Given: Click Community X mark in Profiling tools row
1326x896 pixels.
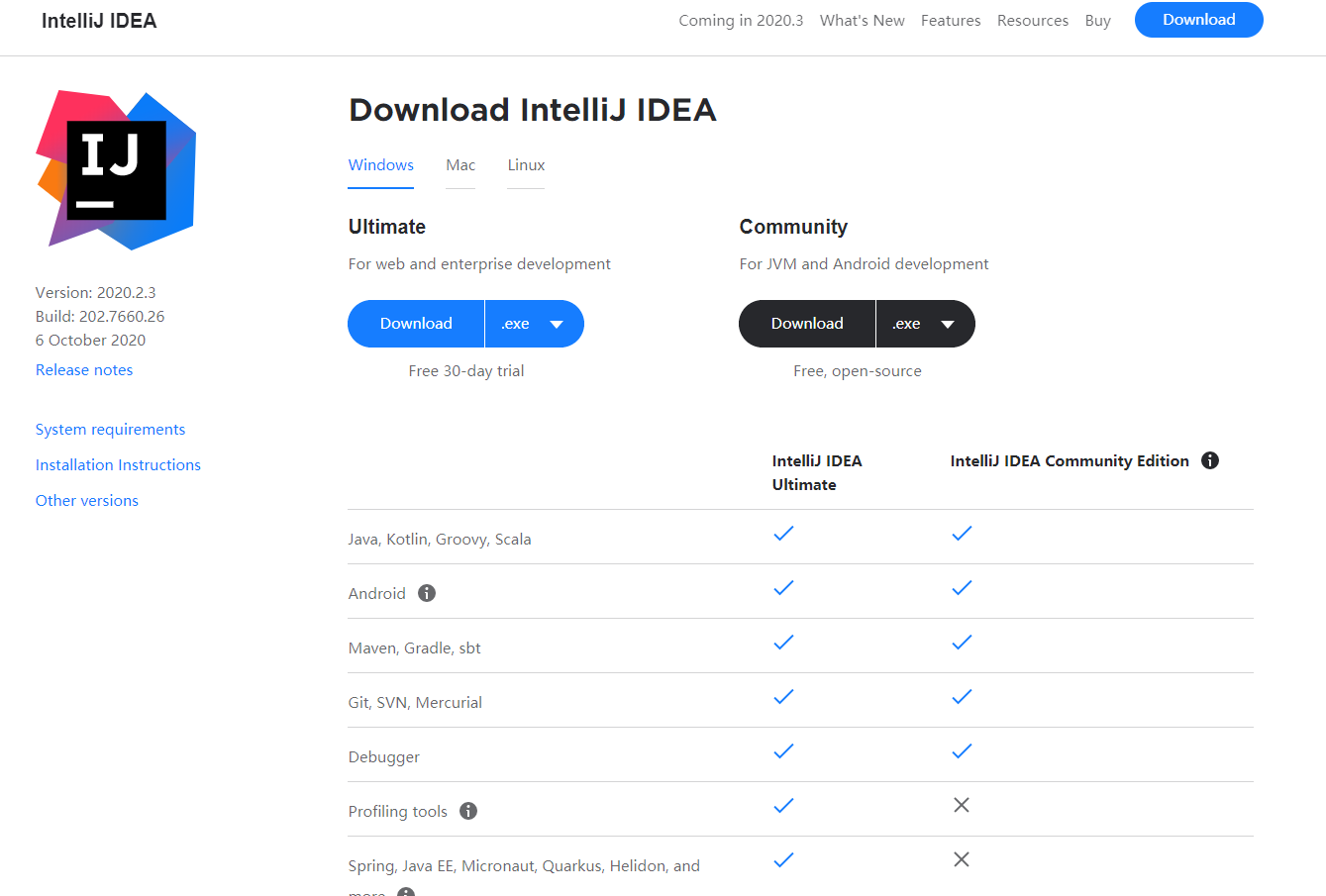Looking at the screenshot, I should pos(962,805).
